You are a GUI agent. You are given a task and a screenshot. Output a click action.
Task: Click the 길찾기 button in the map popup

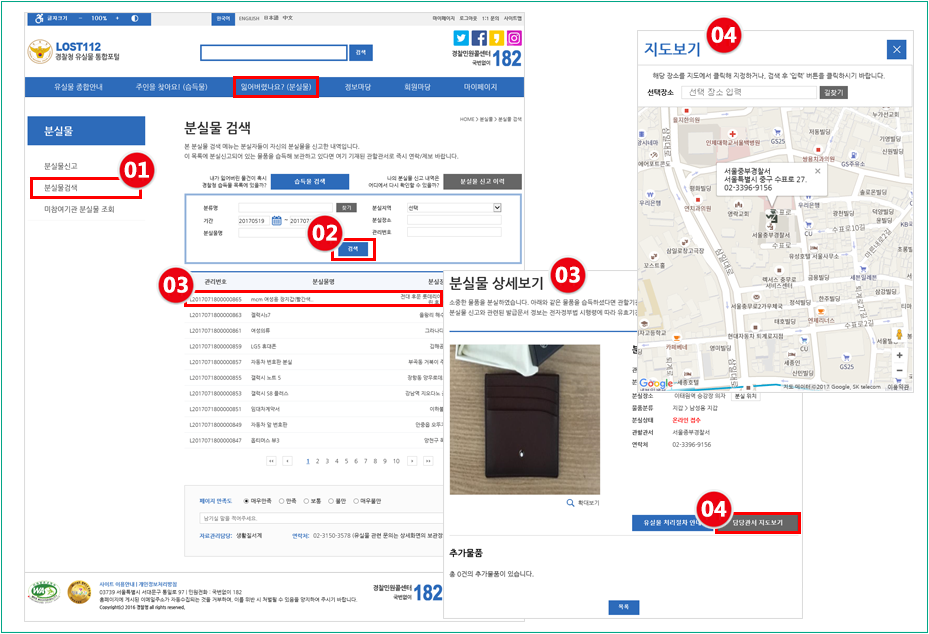[834, 92]
